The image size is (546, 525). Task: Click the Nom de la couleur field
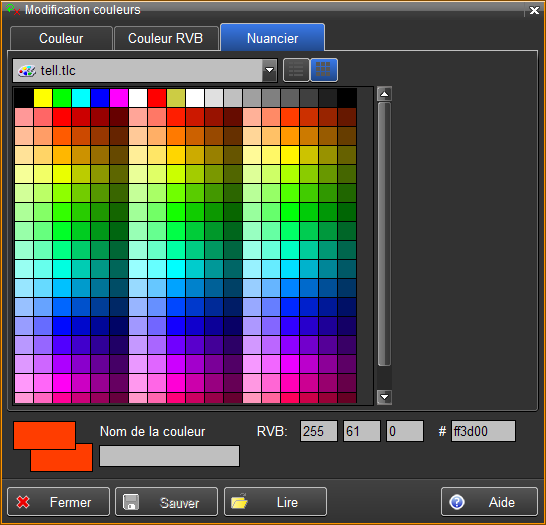(170, 456)
